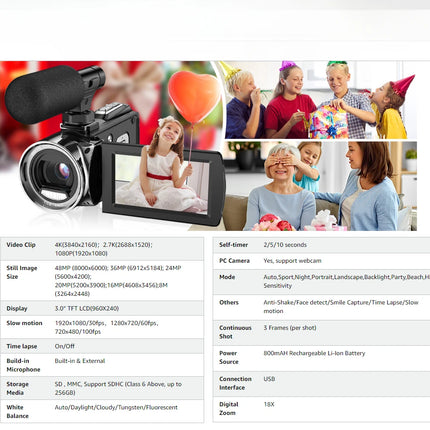Viewport: 430px width, 430px height.
Task: Select the 'Anti-Shake/Face detect/Smile Capture' value
Action: pyautogui.click(x=316, y=302)
